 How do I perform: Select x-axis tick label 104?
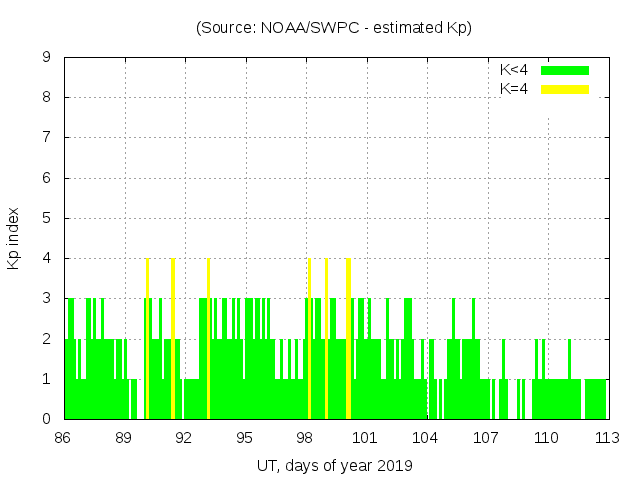click(425, 437)
